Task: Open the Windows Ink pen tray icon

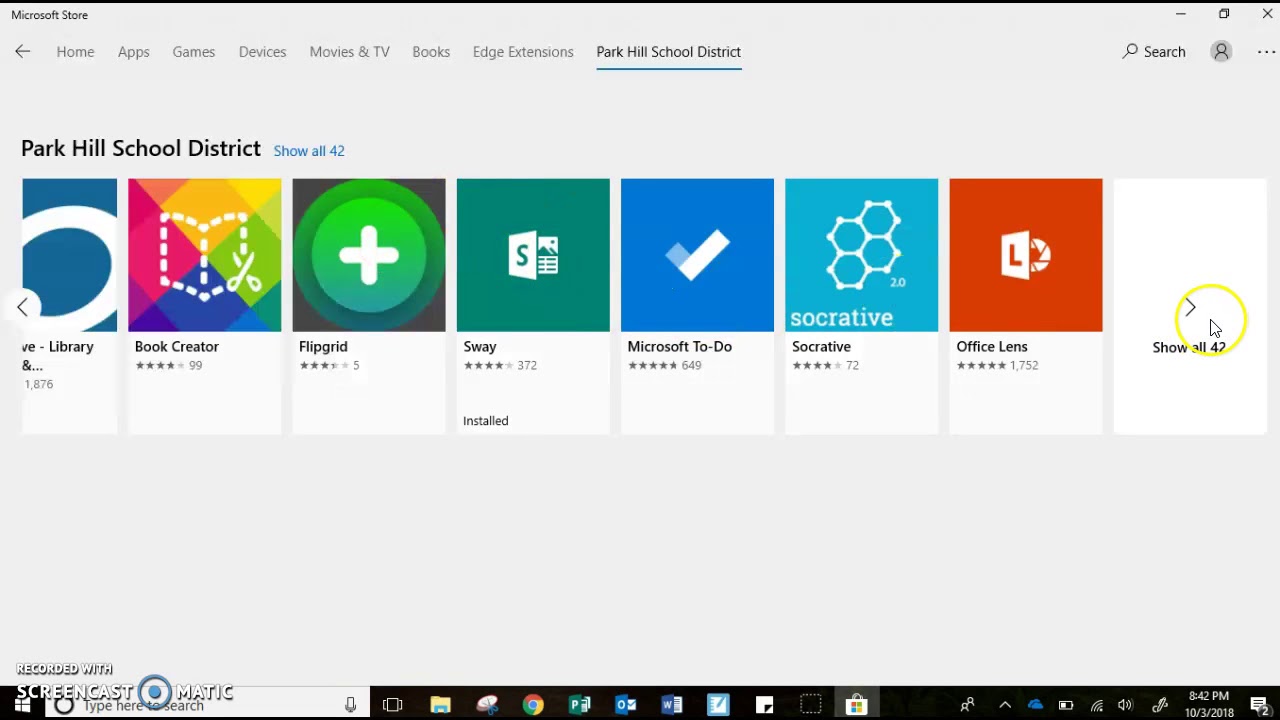Action: coord(1160,705)
